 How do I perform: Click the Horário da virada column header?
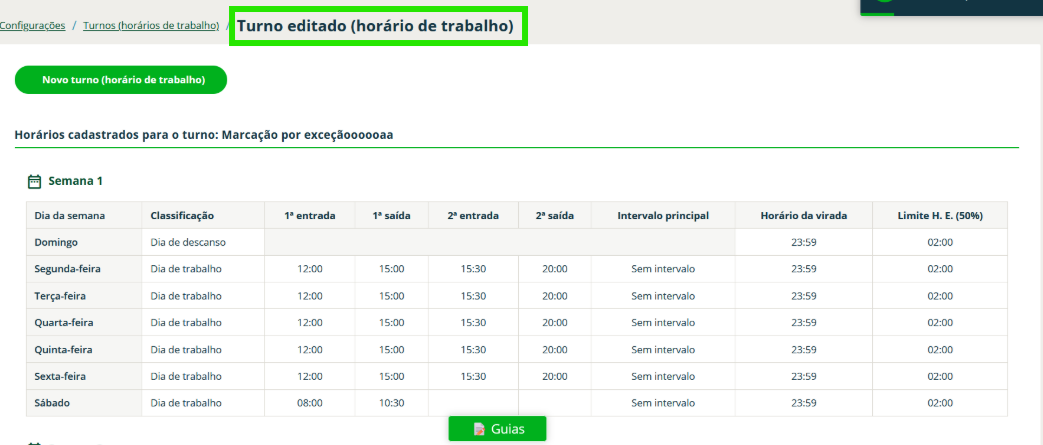pos(804,215)
